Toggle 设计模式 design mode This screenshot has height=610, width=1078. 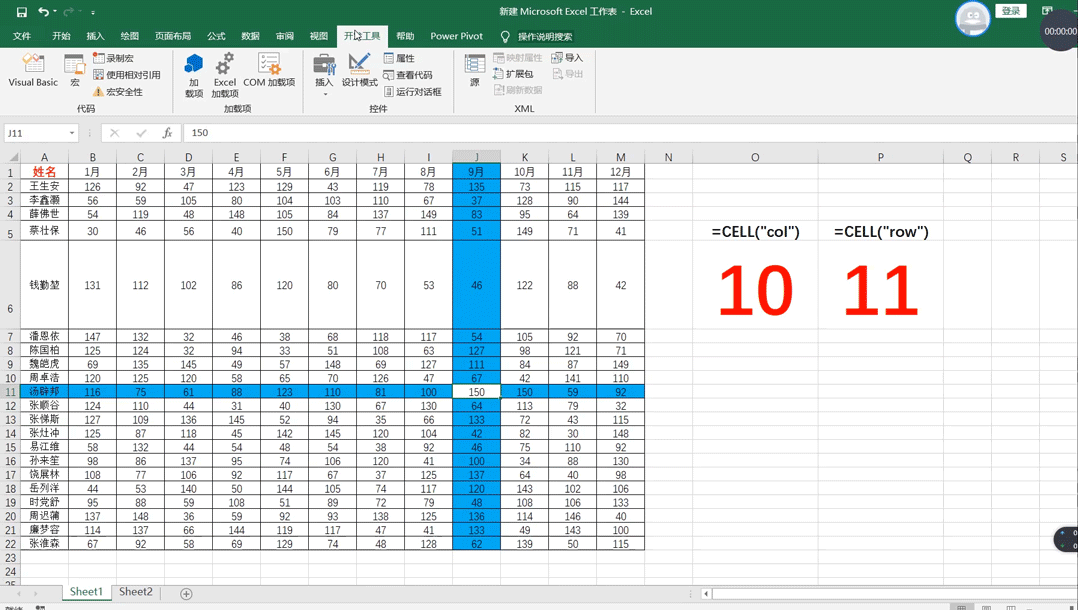(x=360, y=71)
